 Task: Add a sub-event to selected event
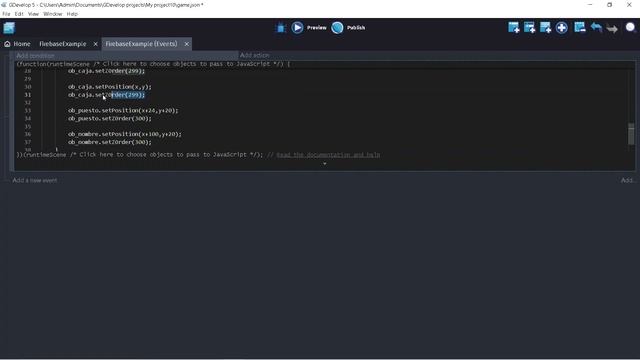click(529, 27)
